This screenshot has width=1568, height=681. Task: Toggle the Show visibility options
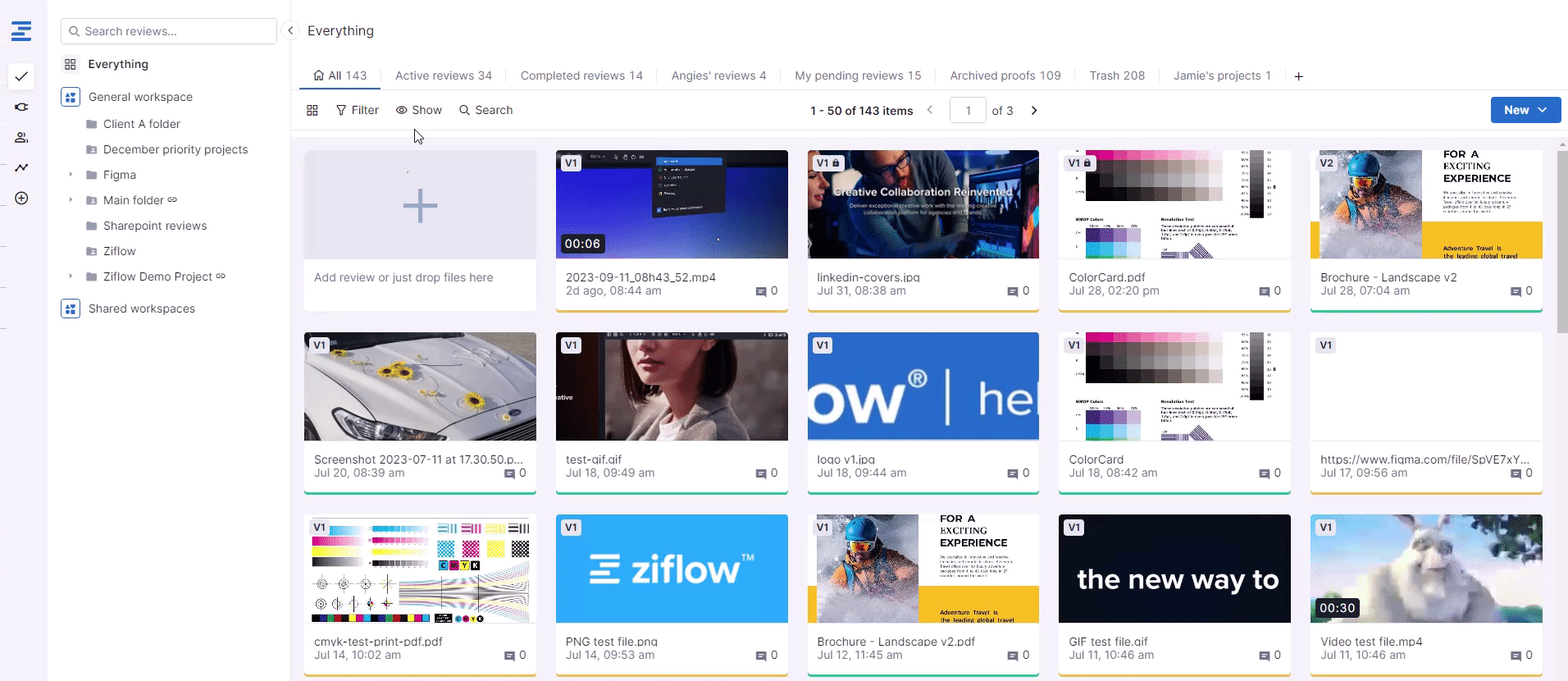pyautogui.click(x=418, y=110)
